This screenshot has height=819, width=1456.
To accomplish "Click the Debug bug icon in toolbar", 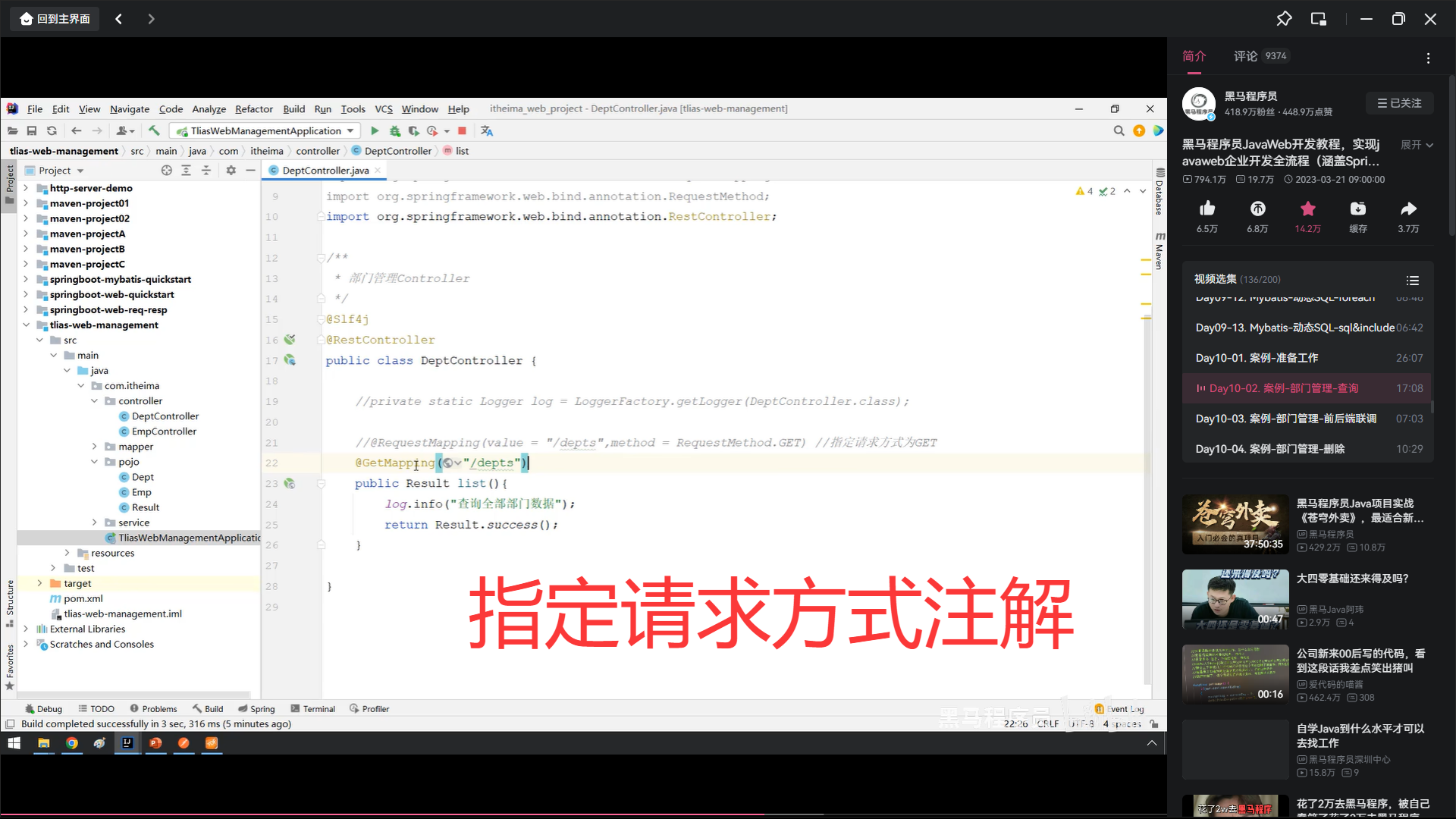I will coord(394,130).
